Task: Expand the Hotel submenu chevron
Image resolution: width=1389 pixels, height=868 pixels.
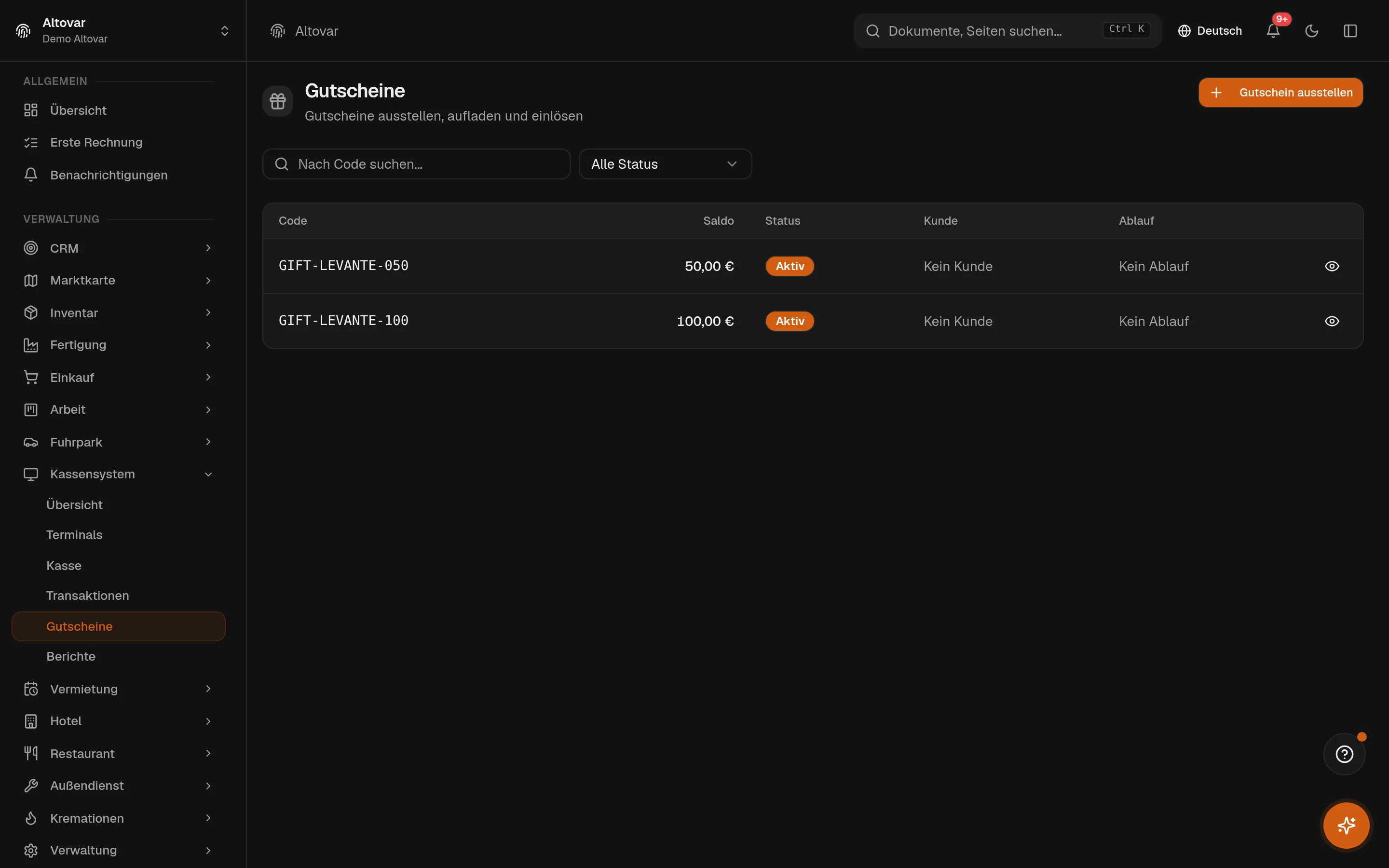Action: click(x=208, y=721)
